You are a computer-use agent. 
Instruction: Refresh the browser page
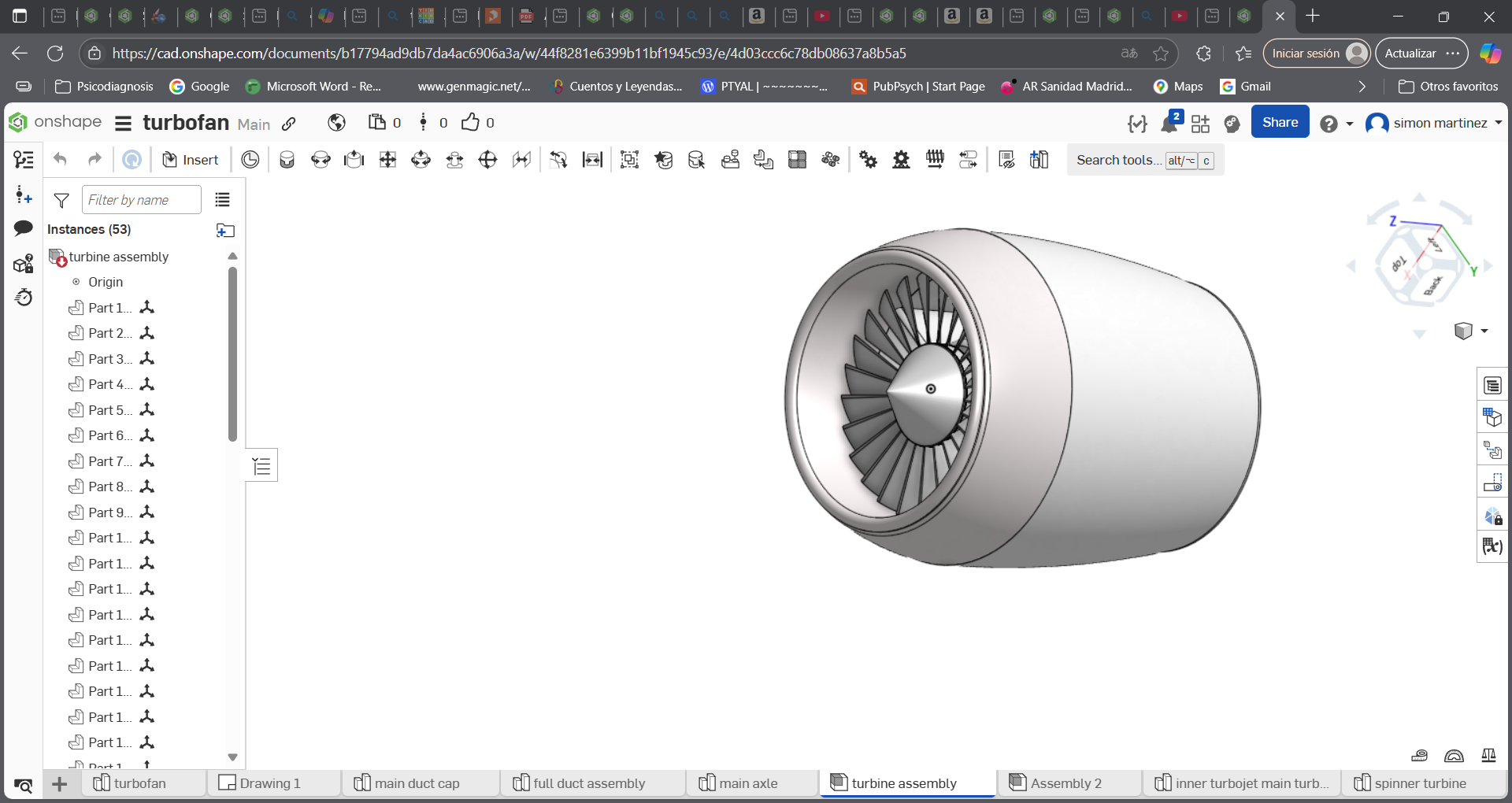click(x=55, y=53)
